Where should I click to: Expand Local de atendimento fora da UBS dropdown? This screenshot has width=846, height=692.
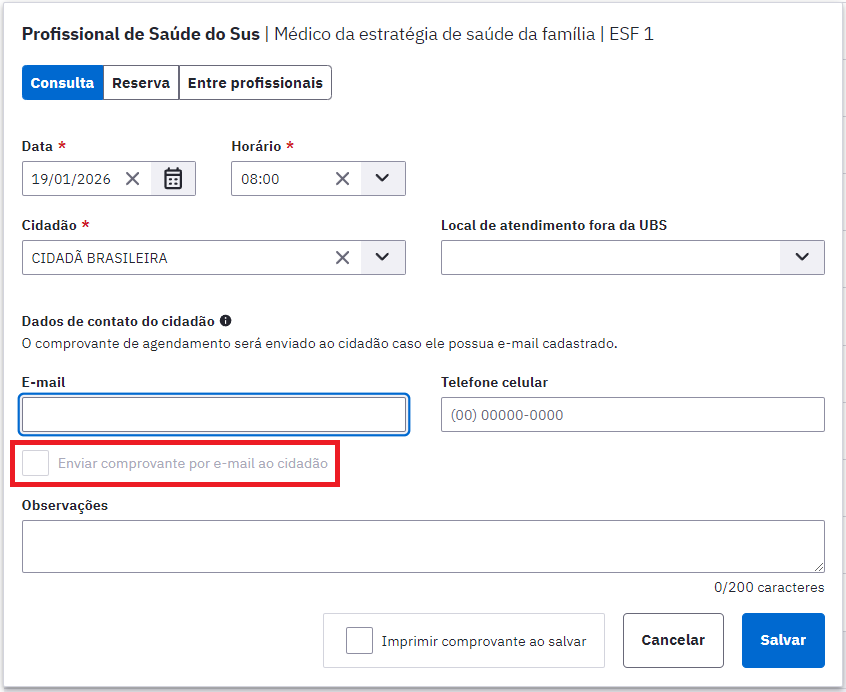(802, 257)
